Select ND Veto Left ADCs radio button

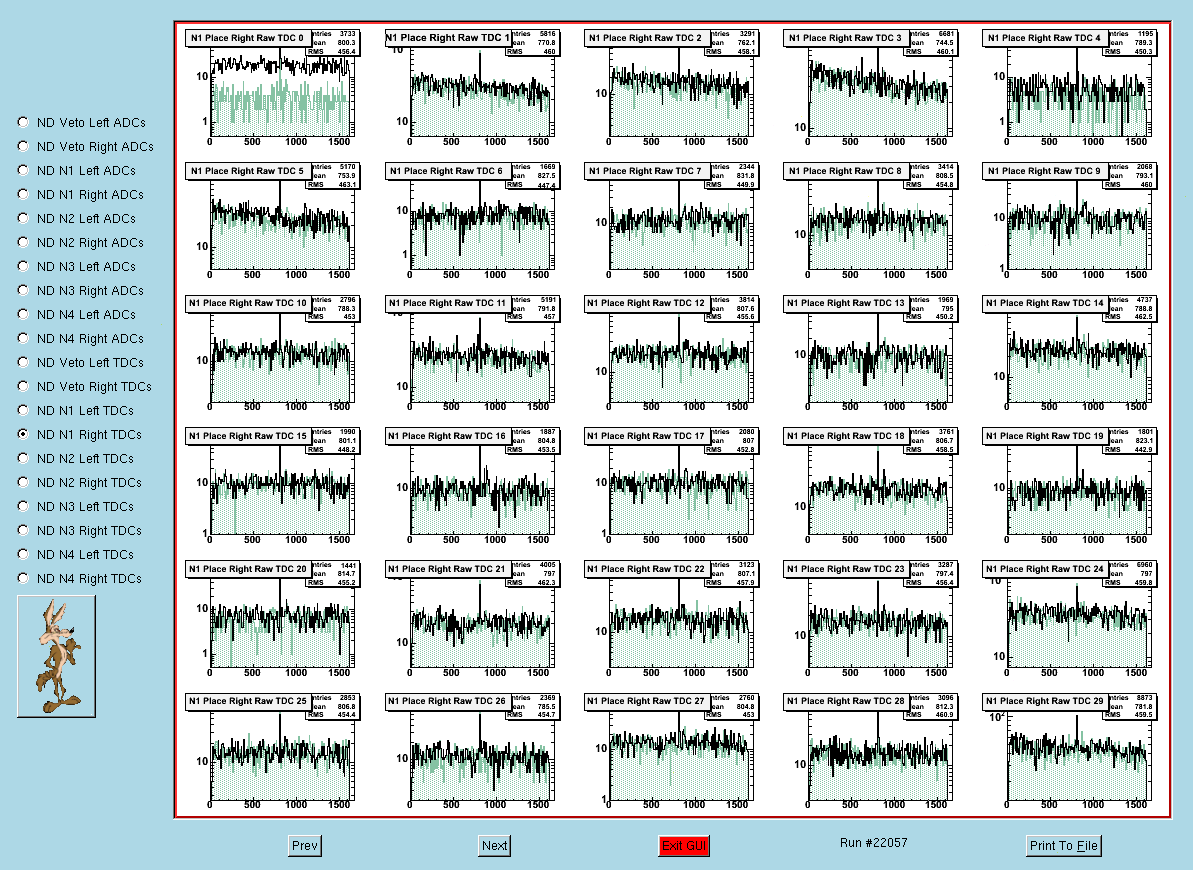point(24,123)
